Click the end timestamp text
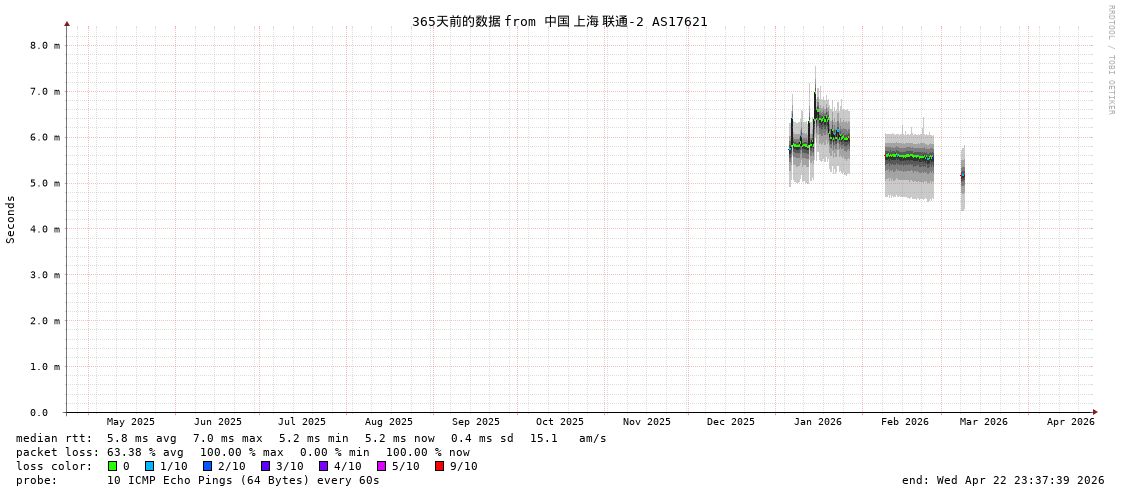The image size is (1121, 494). [x=1002, y=480]
